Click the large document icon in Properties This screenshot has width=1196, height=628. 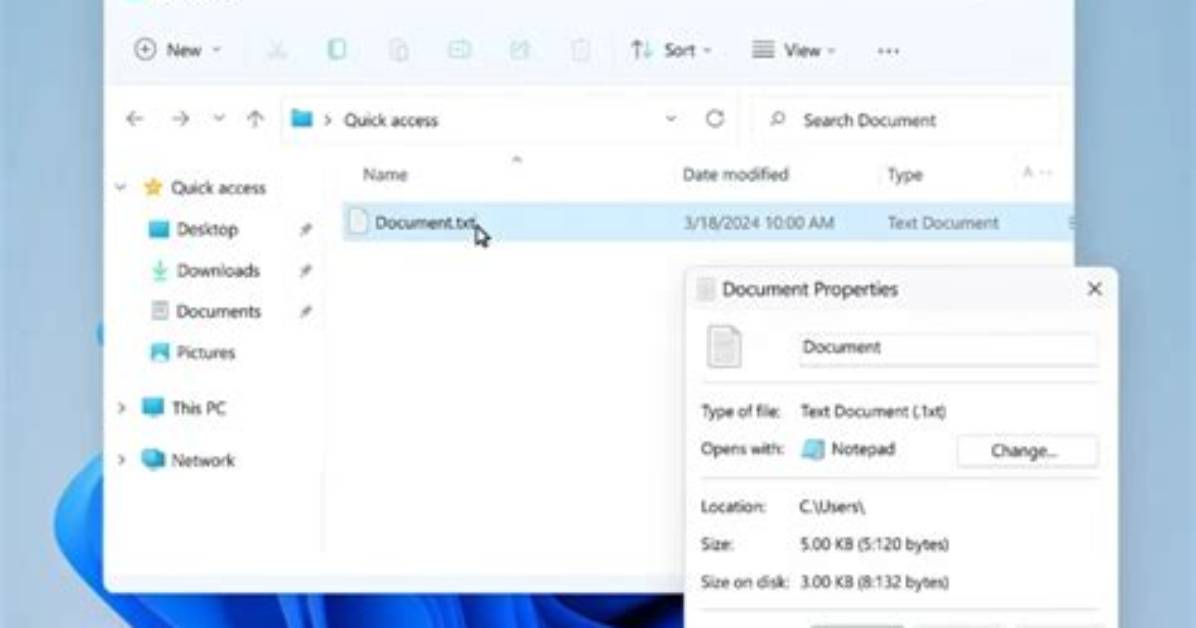[724, 346]
